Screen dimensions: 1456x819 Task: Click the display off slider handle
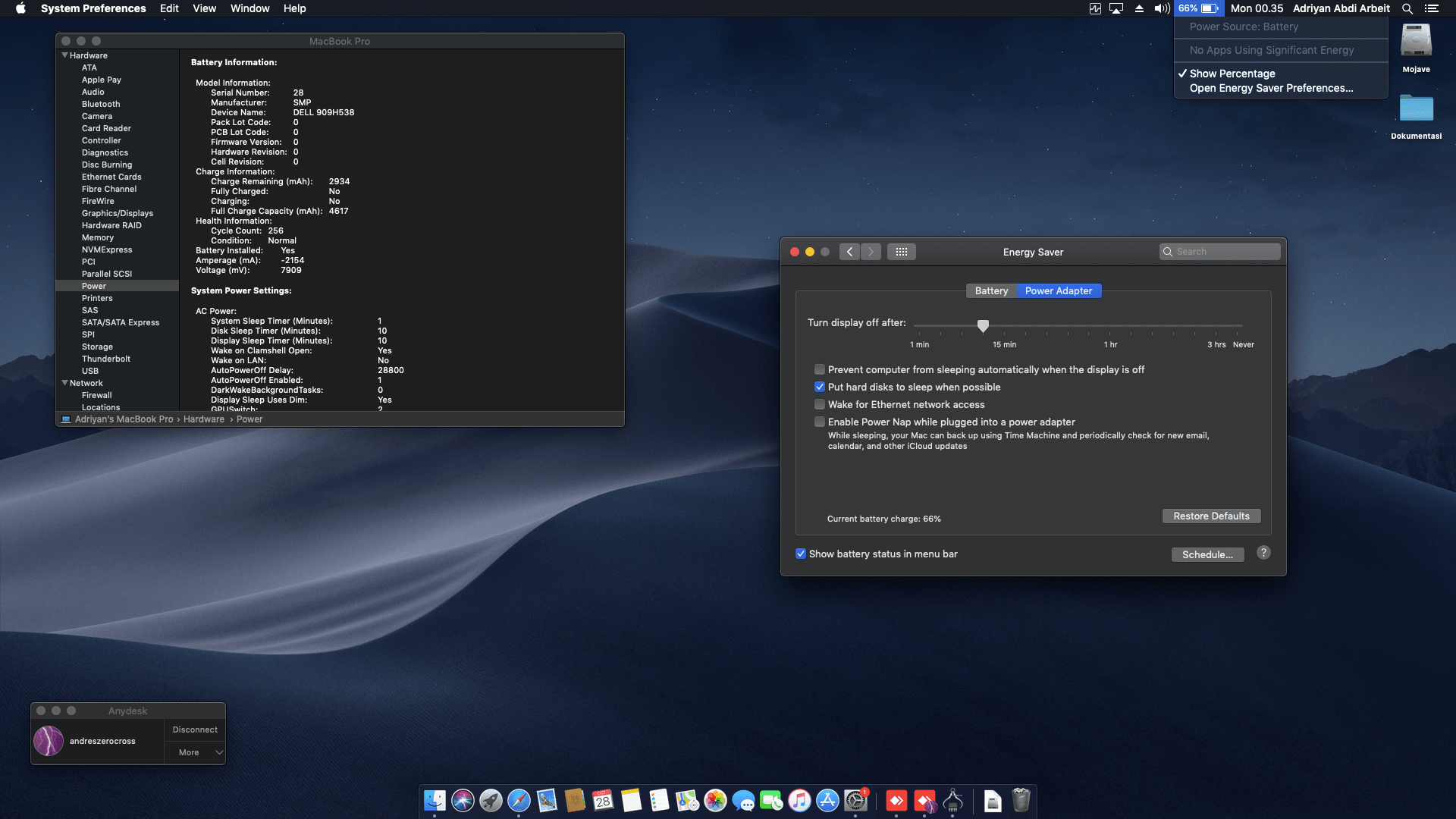(983, 325)
